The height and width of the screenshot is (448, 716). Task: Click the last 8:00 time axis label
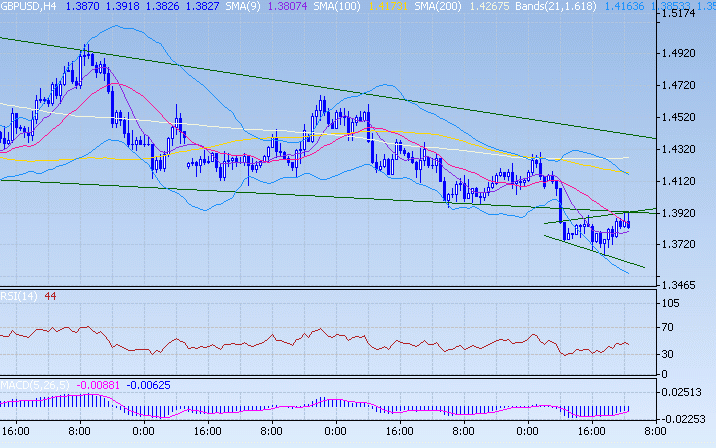coord(653,433)
